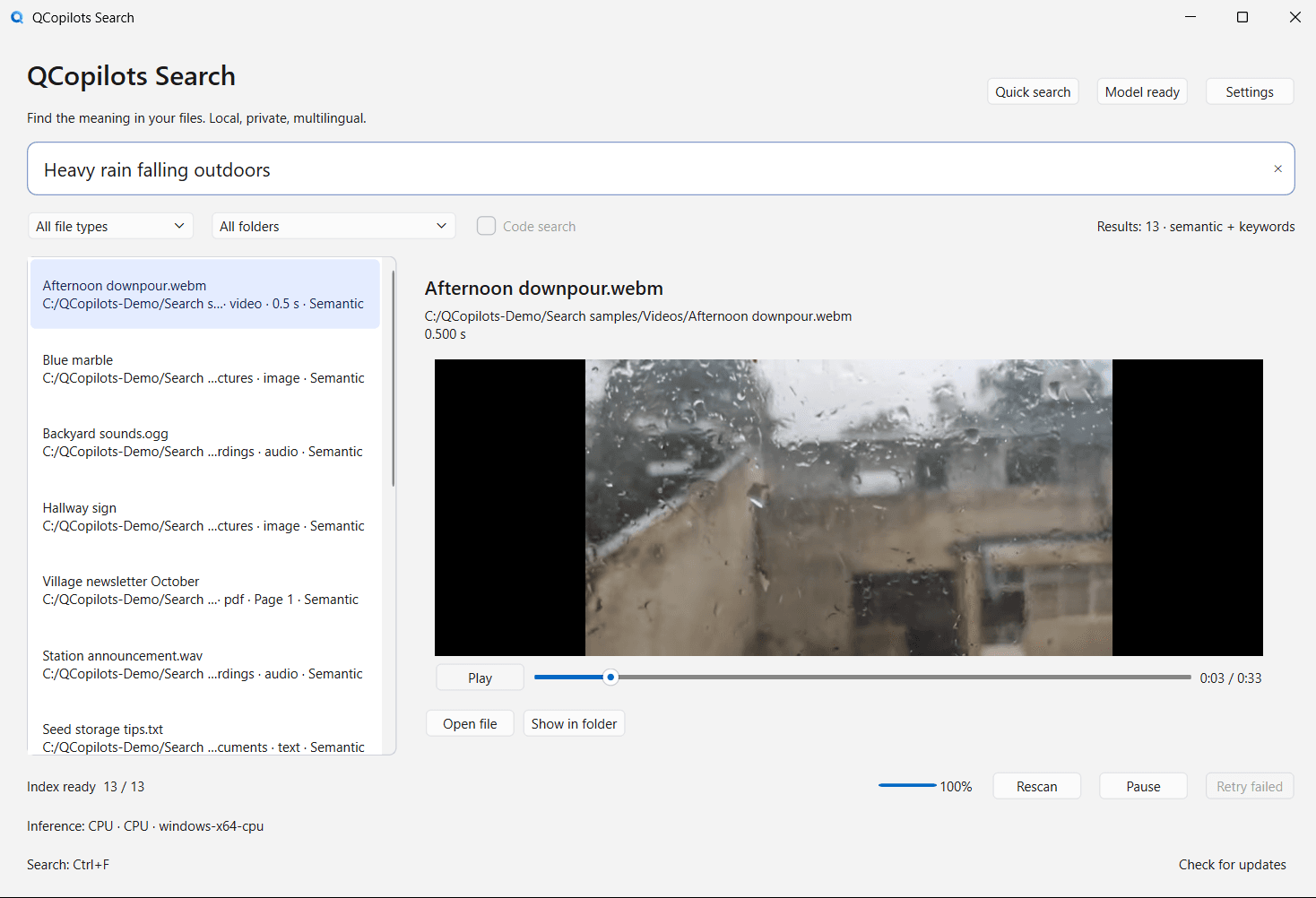Expand the All folders dropdown
Viewport: 1316px width, 898px height.
tap(333, 226)
